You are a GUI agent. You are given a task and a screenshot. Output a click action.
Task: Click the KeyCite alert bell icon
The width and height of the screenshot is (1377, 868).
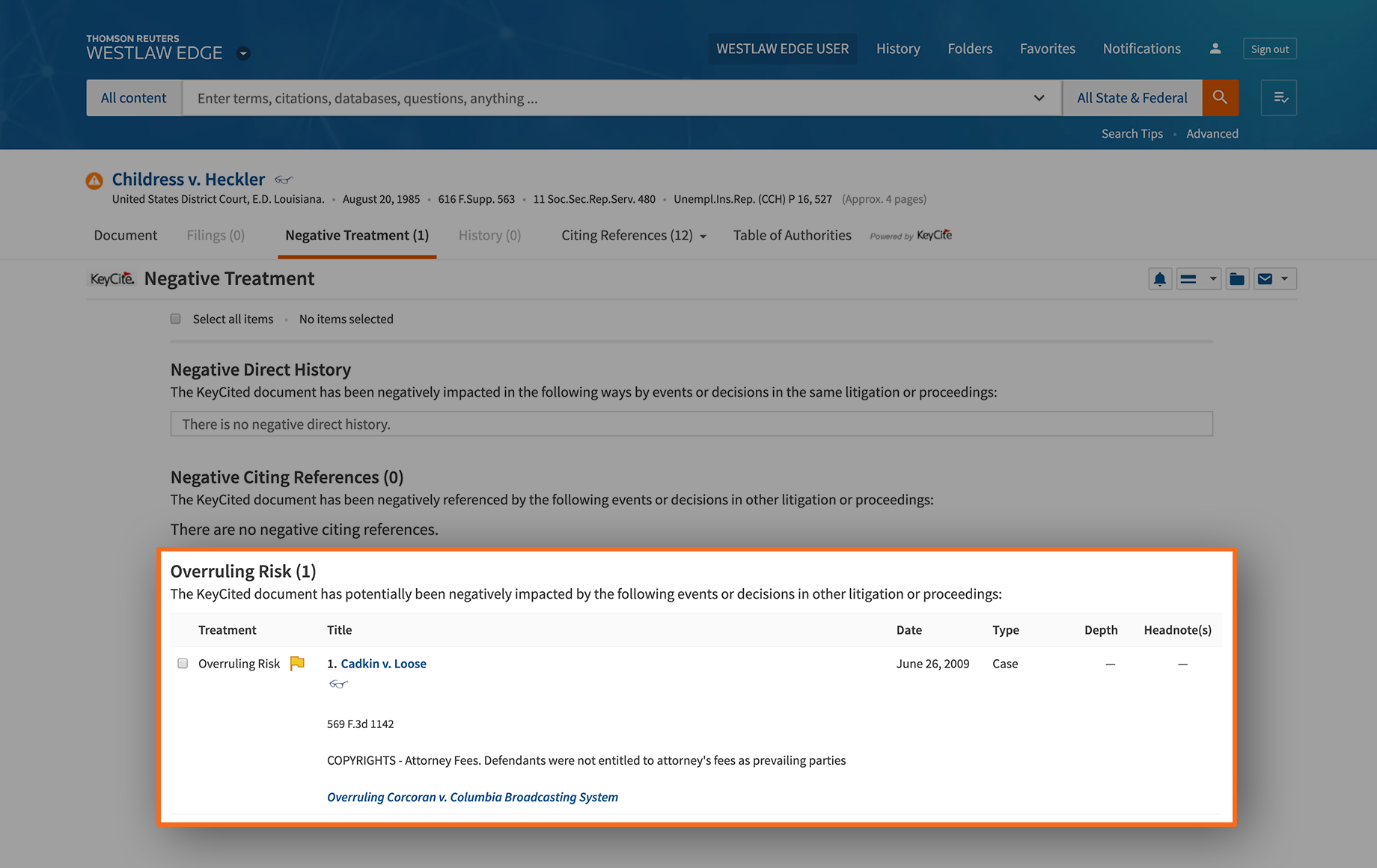tap(1159, 279)
